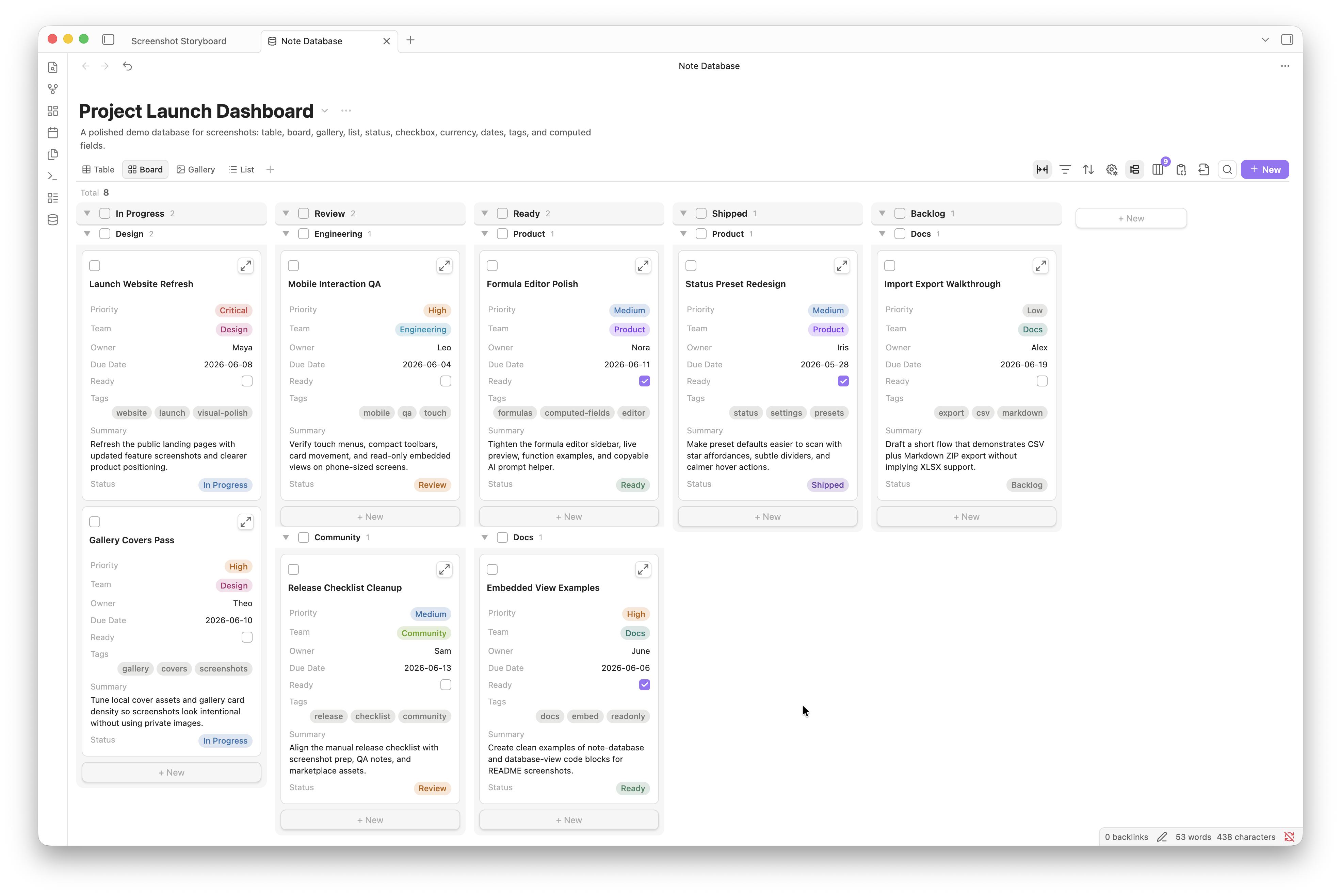Click the purple New button
This screenshot has height=896, width=1341.
[x=1264, y=170]
